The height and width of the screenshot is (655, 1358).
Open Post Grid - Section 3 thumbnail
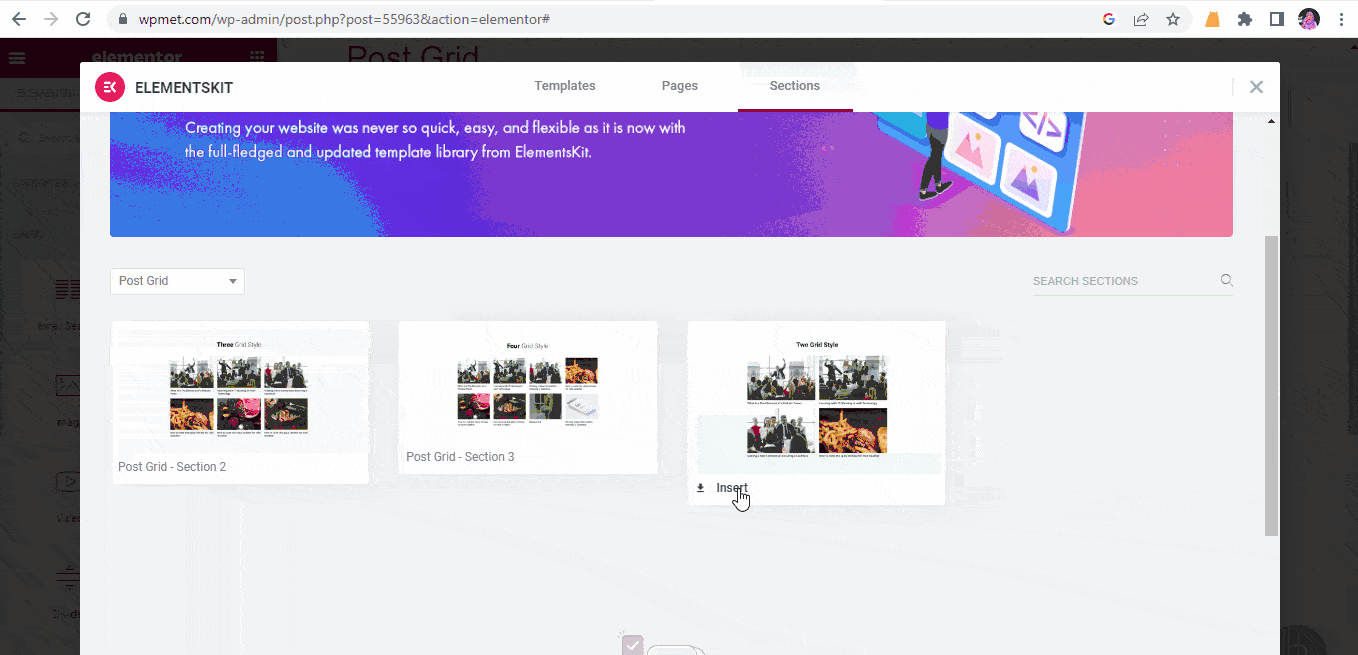528,381
